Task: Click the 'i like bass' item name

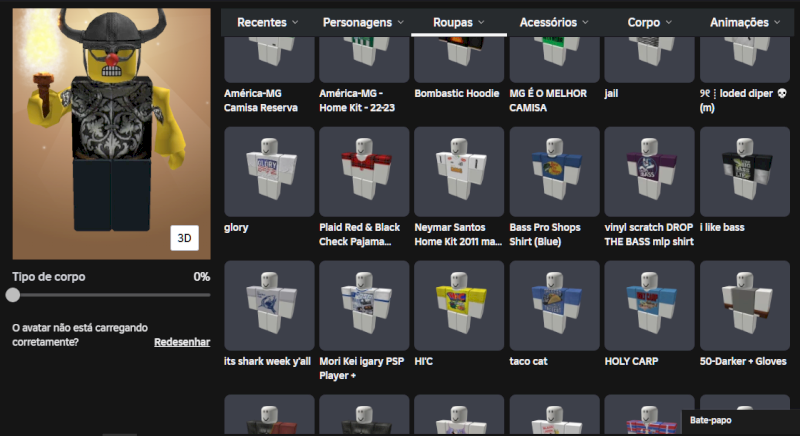Action: pyautogui.click(x=722, y=227)
